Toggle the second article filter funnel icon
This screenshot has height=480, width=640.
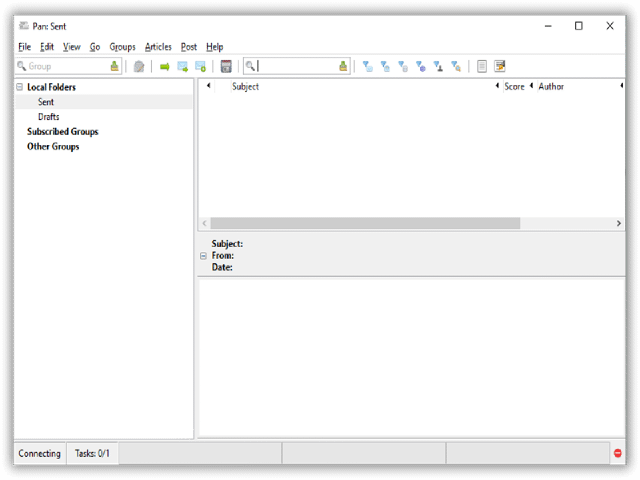tap(385, 66)
